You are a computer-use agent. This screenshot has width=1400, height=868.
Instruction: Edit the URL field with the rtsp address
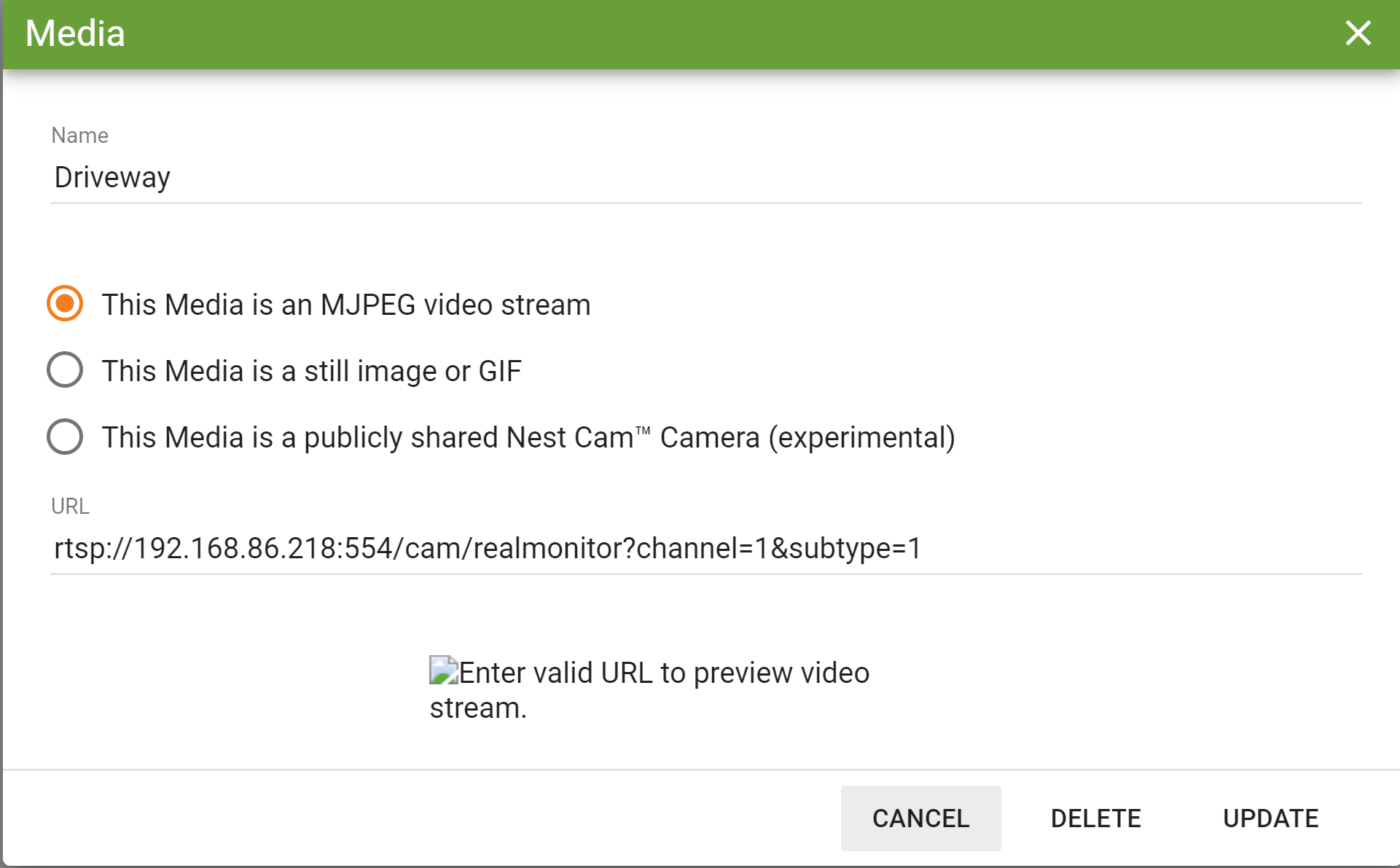coord(705,548)
